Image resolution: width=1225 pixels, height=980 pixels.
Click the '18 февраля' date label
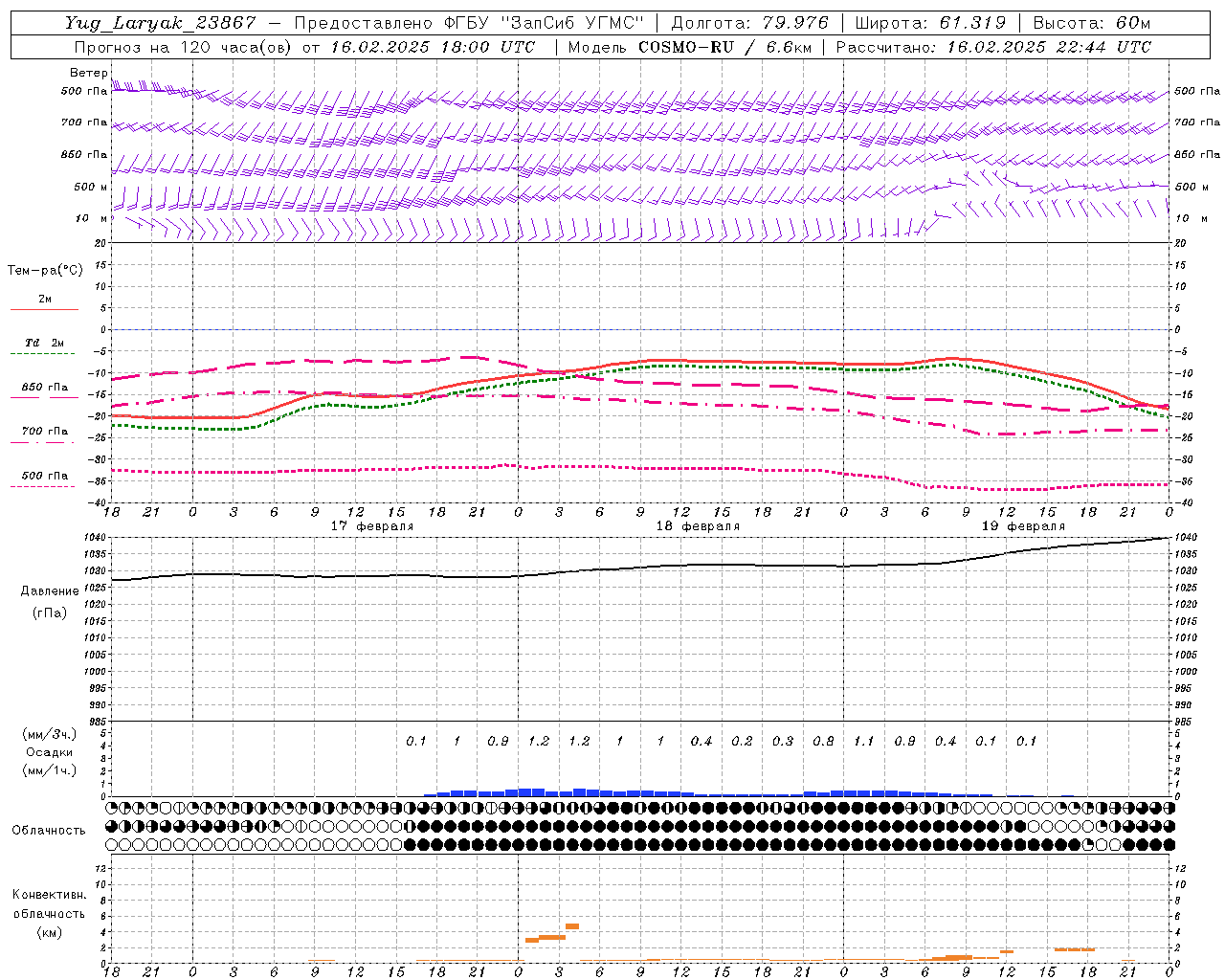pyautogui.click(x=698, y=526)
